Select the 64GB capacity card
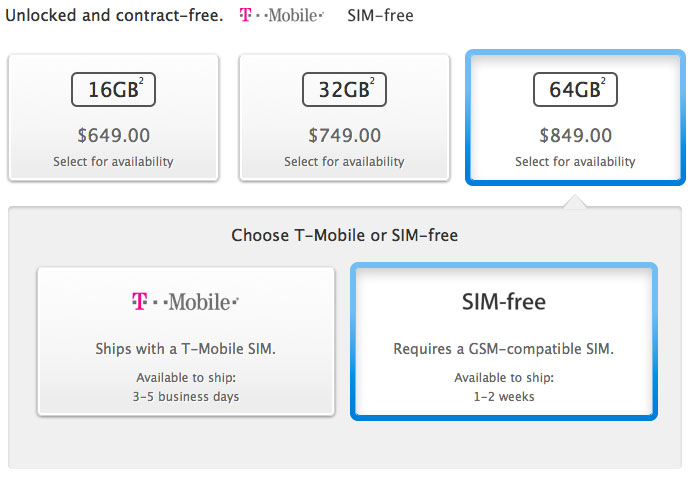Viewport: 695px width, 477px height. coord(575,117)
